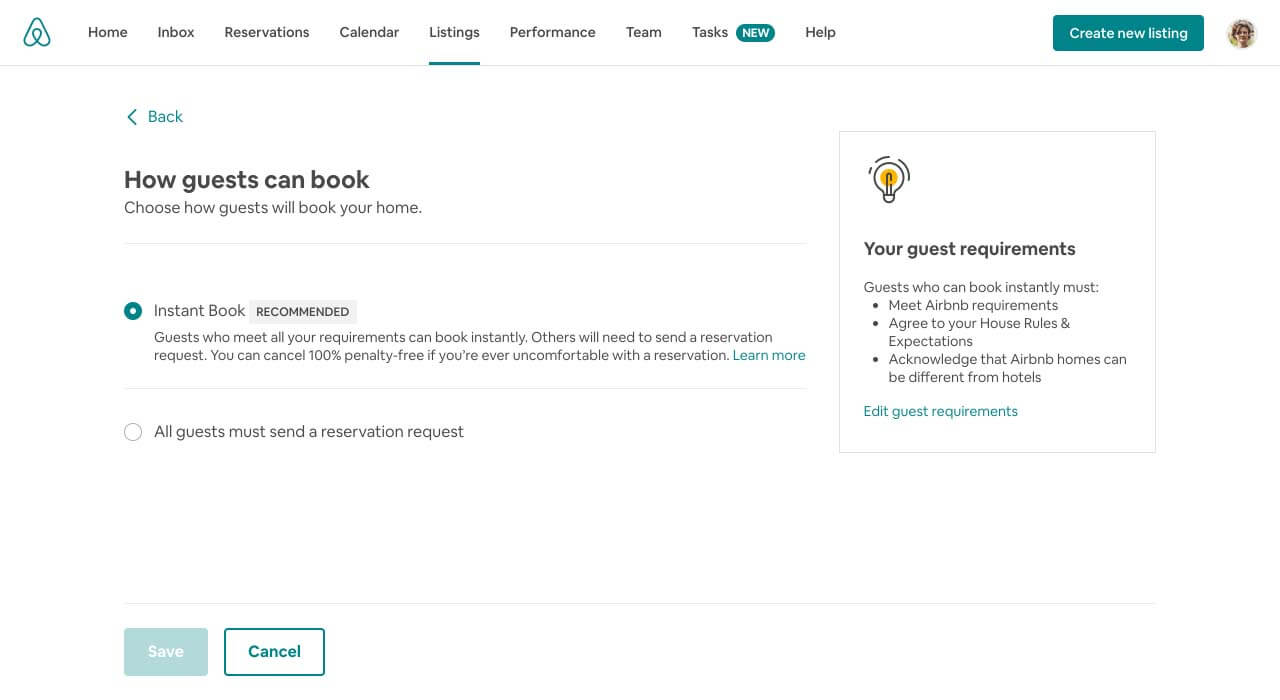This screenshot has width=1280, height=700.
Task: Click the lightbulb icon above guest requirements
Action: 889,180
